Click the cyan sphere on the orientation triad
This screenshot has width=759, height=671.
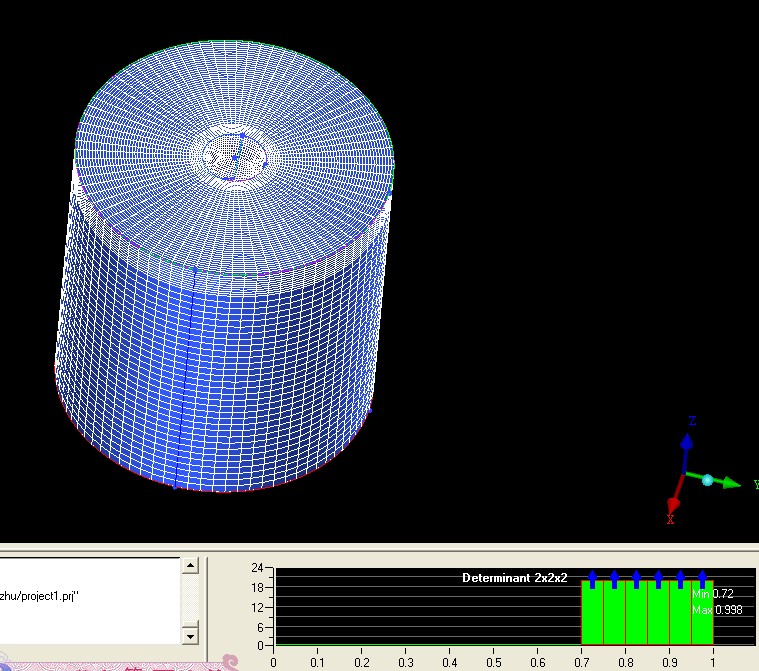(x=707, y=481)
